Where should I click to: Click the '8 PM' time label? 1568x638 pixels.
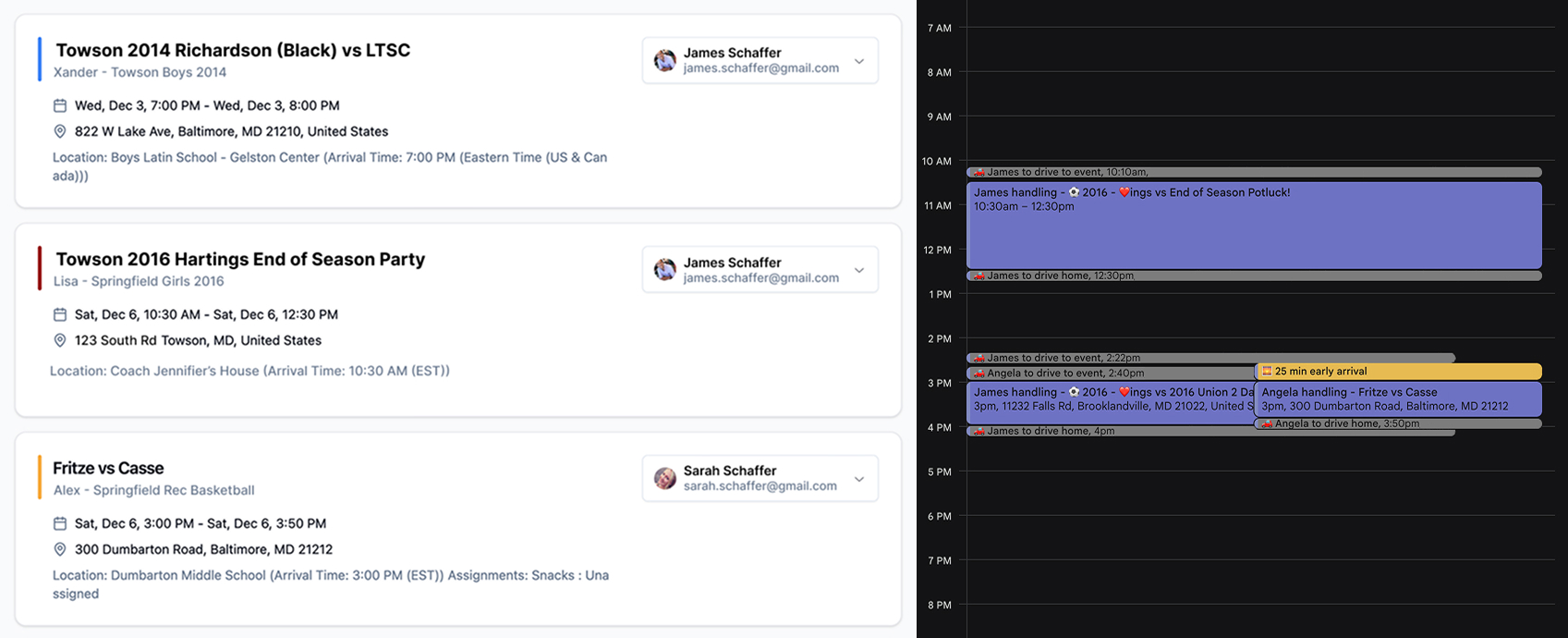point(939,605)
